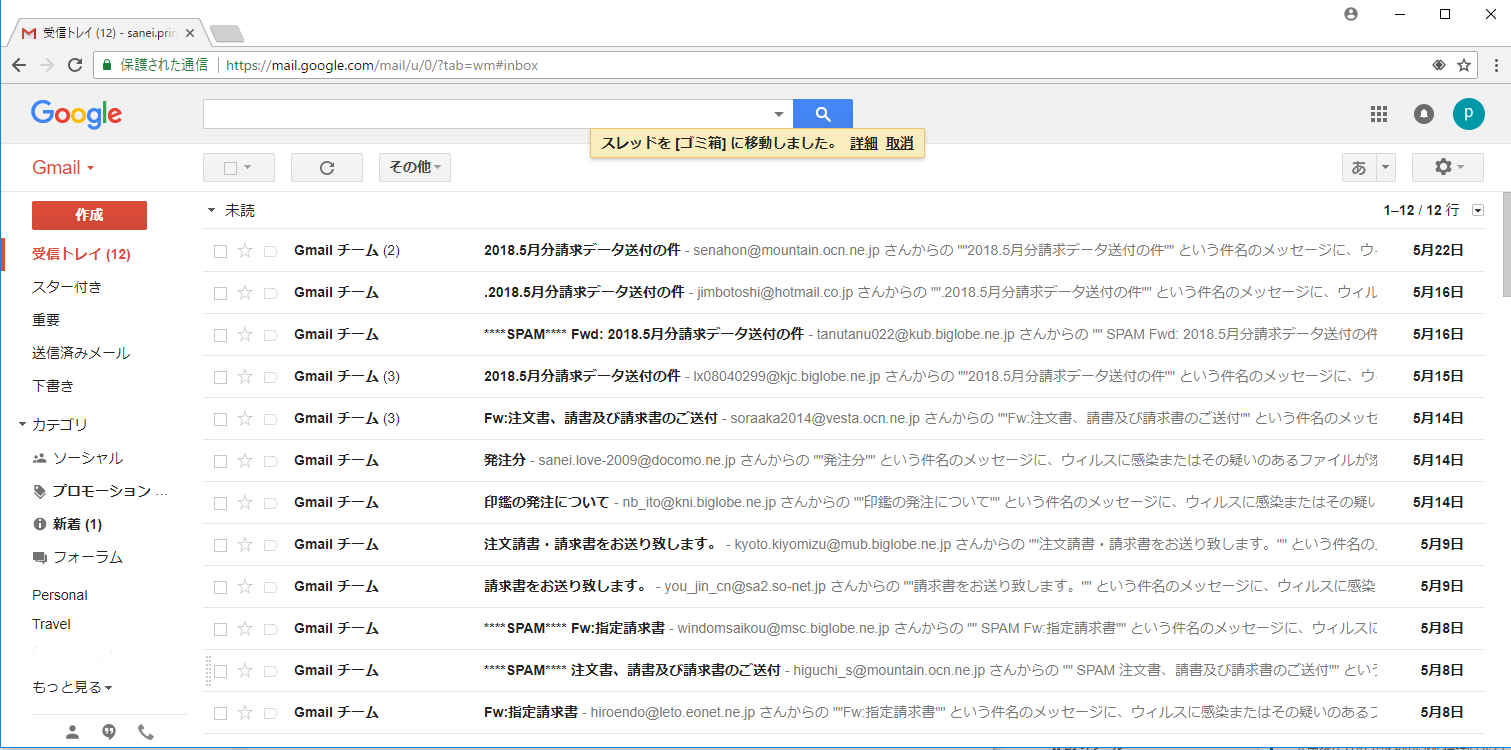The image size is (1511, 750).
Task: Open the Google apps grid icon
Action: pyautogui.click(x=1379, y=114)
